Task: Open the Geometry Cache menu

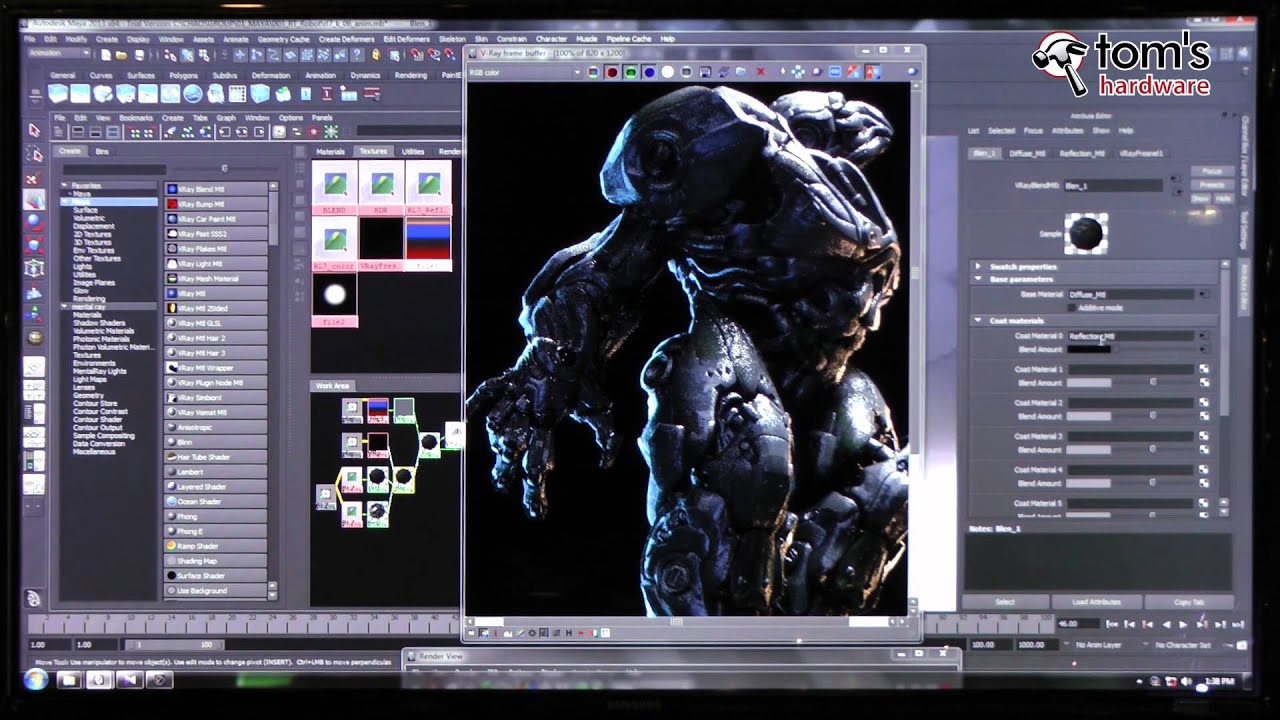Action: pyautogui.click(x=284, y=39)
